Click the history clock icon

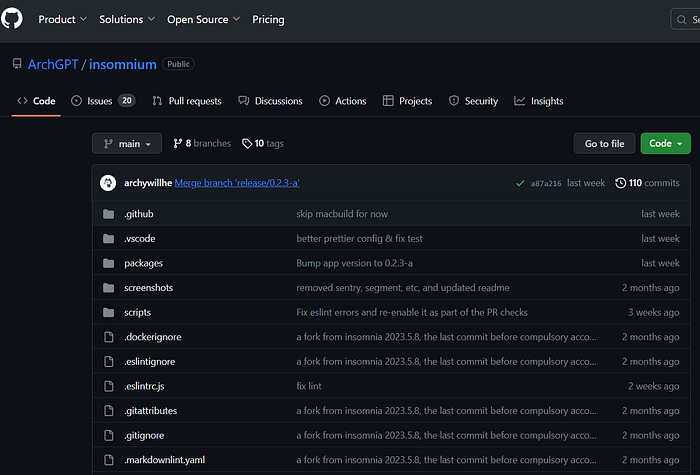621,183
